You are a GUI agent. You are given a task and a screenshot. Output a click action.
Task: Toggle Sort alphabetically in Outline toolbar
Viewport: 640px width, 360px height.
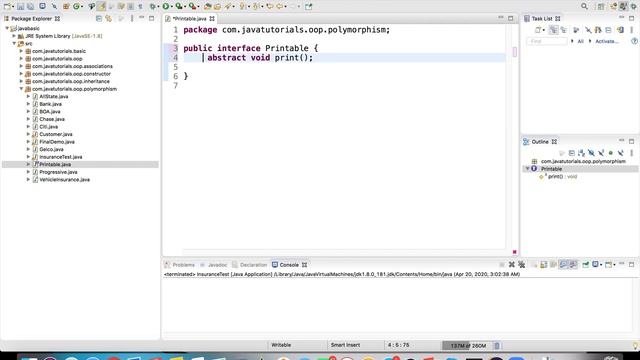[581, 153]
